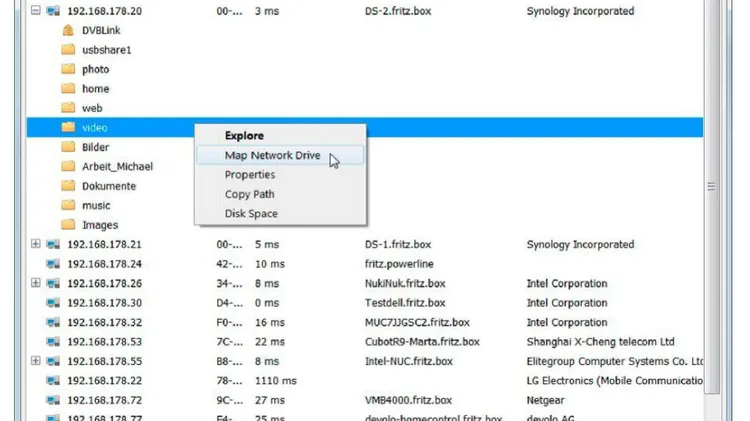Viewport: 750px width, 421px height.
Task: Expand the 192.168.178.55 node
Action: pos(35,361)
